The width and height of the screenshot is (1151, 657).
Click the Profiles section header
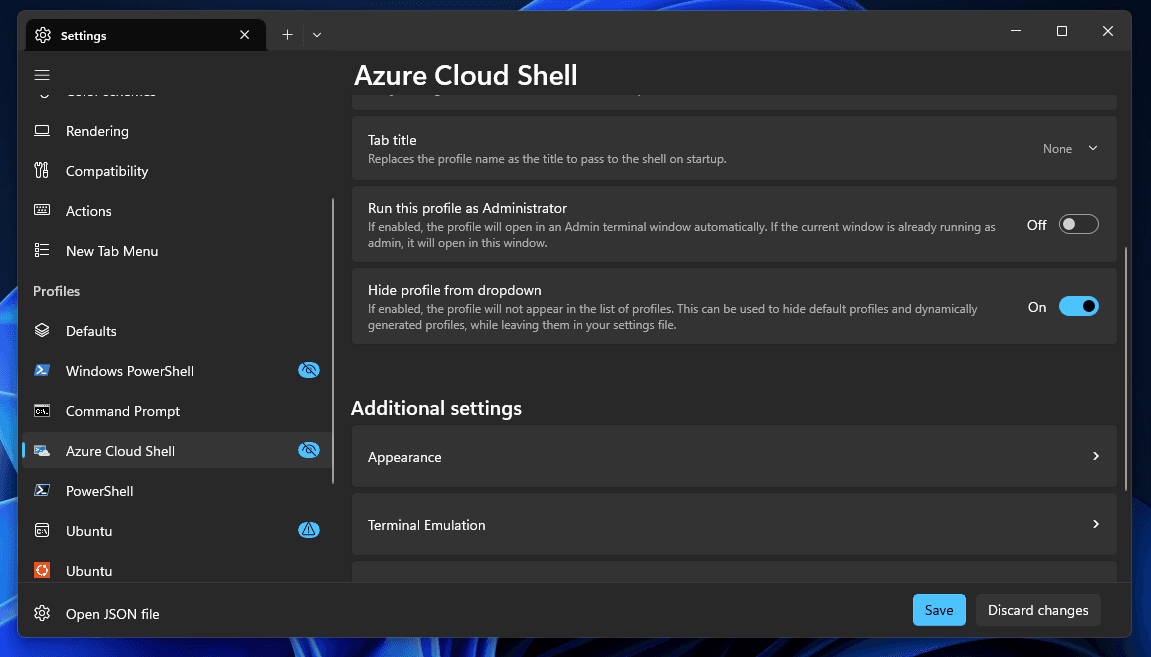(57, 291)
